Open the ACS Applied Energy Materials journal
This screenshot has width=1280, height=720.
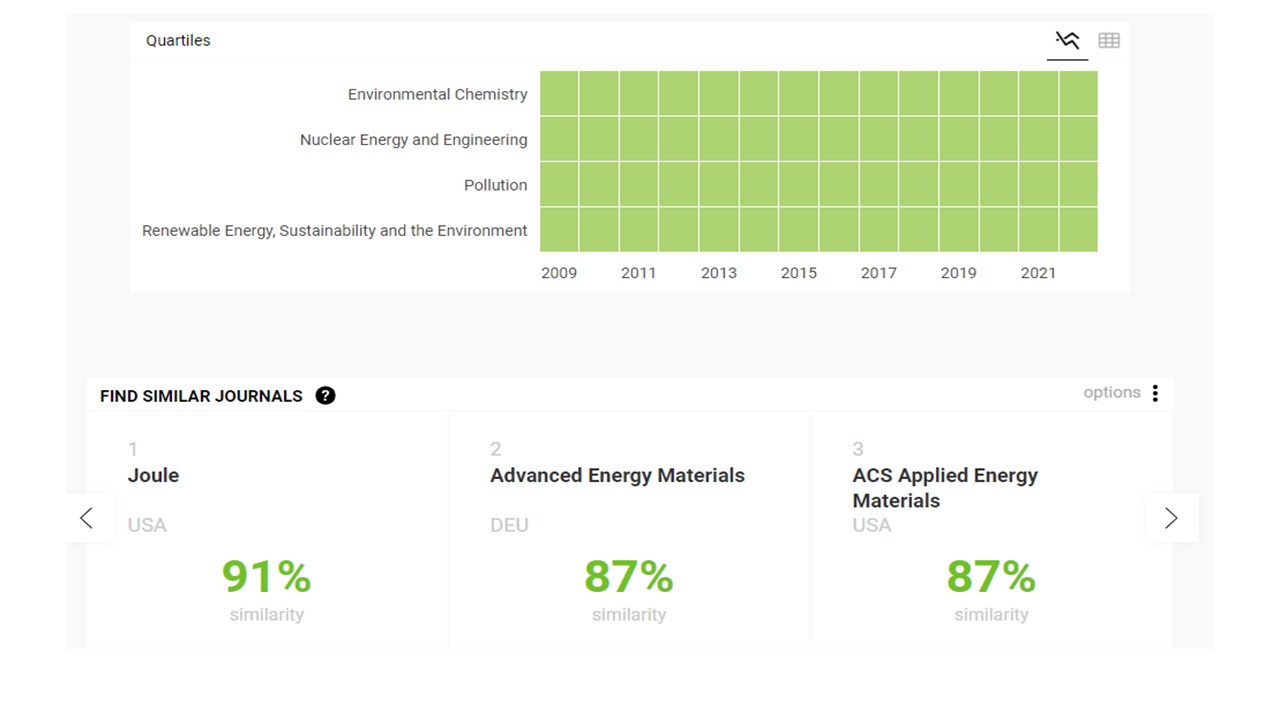pos(944,487)
